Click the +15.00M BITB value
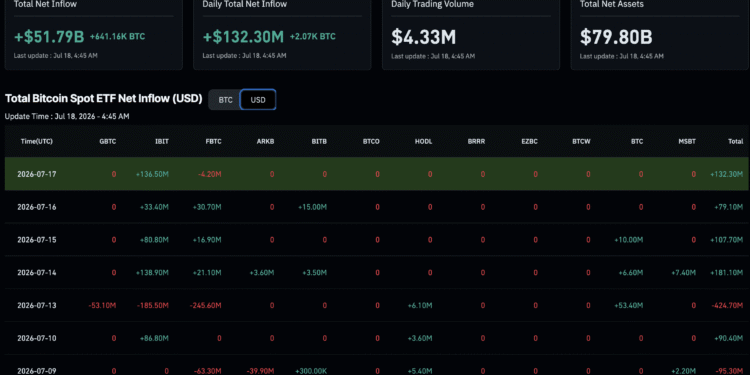This screenshot has height=375, width=750. click(312, 207)
